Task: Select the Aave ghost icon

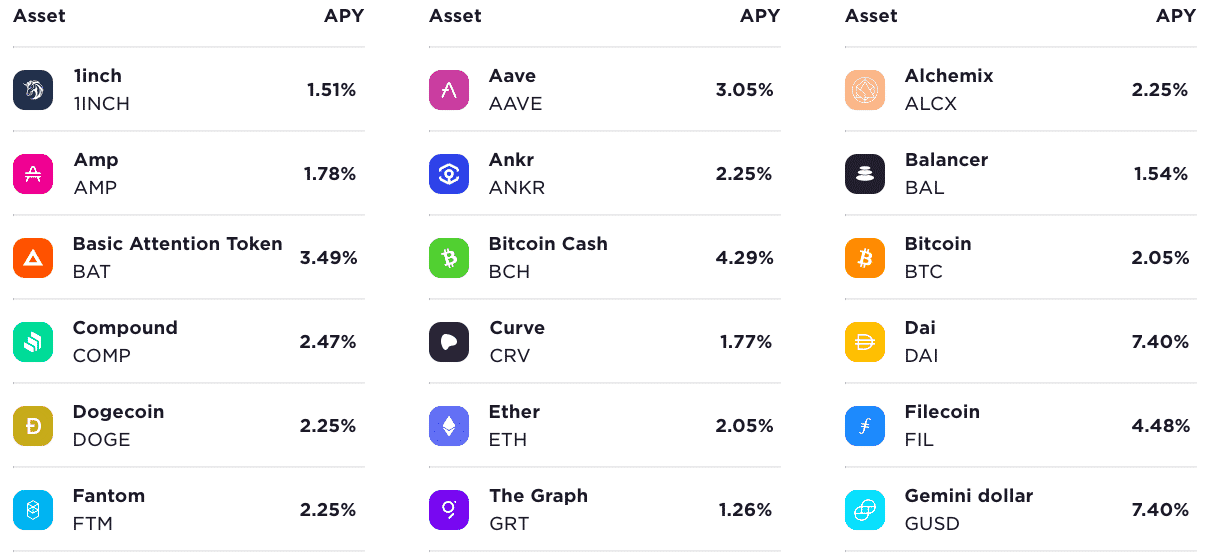Action: pos(449,90)
